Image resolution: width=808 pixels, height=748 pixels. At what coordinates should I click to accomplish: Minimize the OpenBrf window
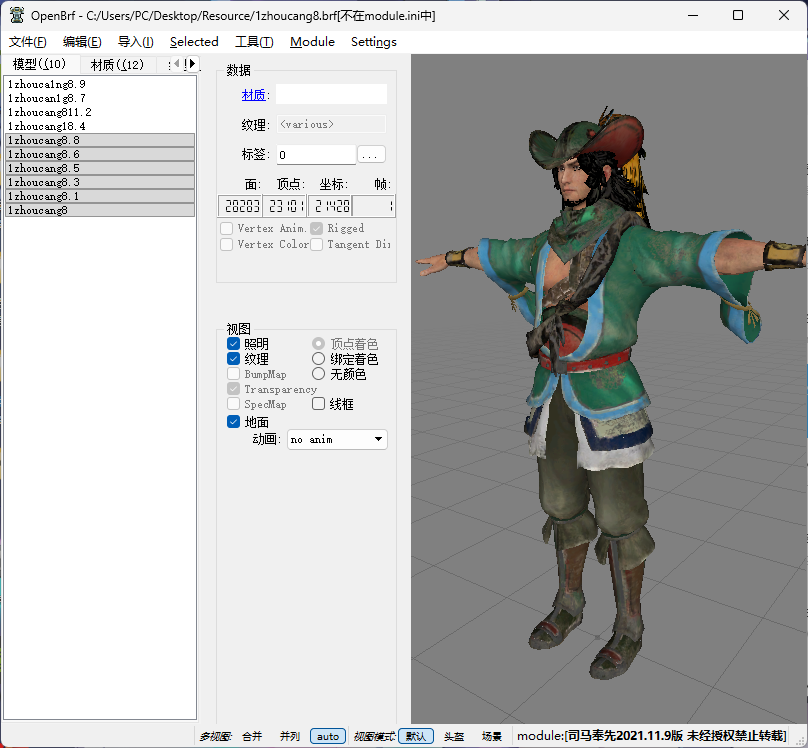click(x=693, y=15)
